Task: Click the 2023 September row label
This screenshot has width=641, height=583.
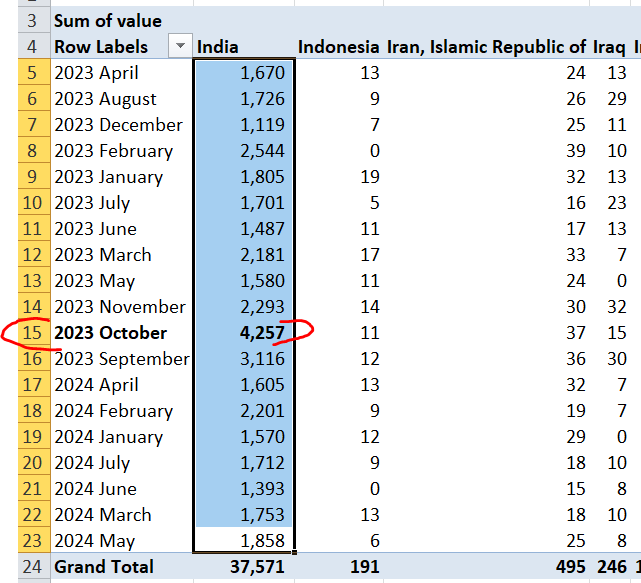Action: (x=122, y=359)
